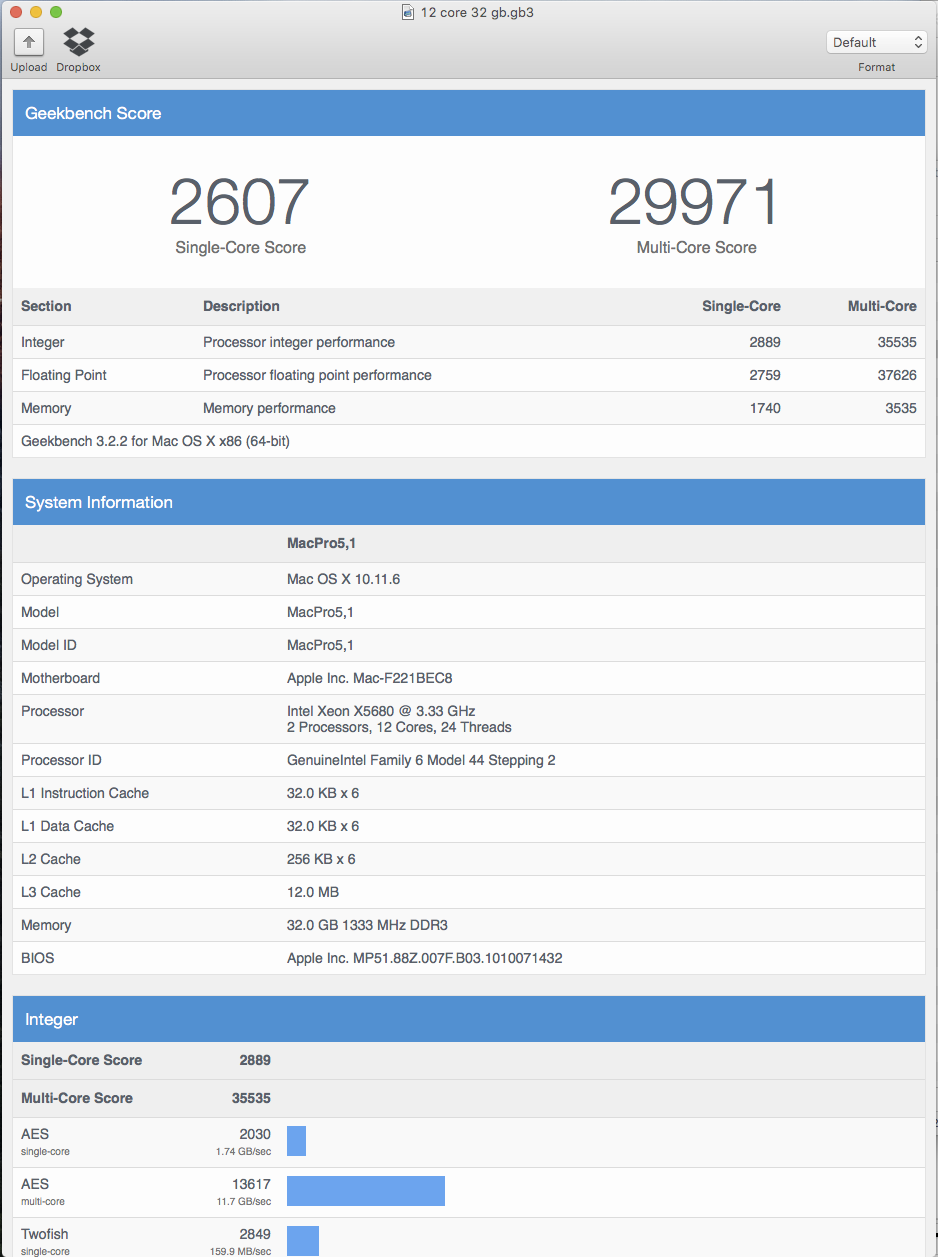Click the Description column header
The height and width of the screenshot is (1257, 938).
(x=241, y=306)
